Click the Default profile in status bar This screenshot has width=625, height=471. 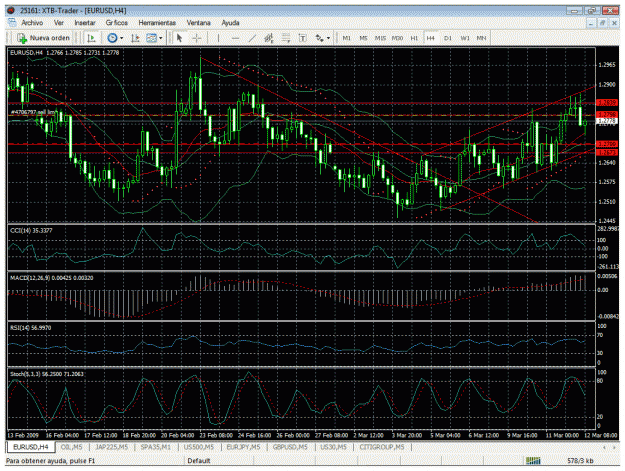(199, 461)
